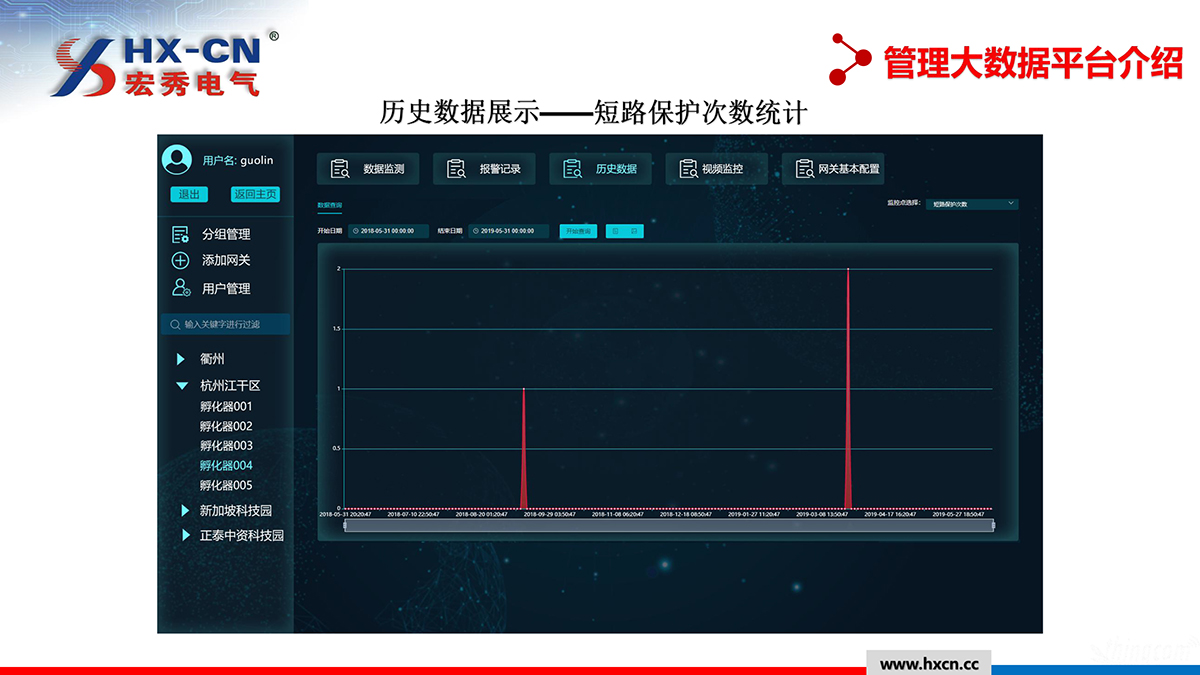Click the 视频监控 clipboard icon
Screen dimensions: 1200x675
pos(688,169)
